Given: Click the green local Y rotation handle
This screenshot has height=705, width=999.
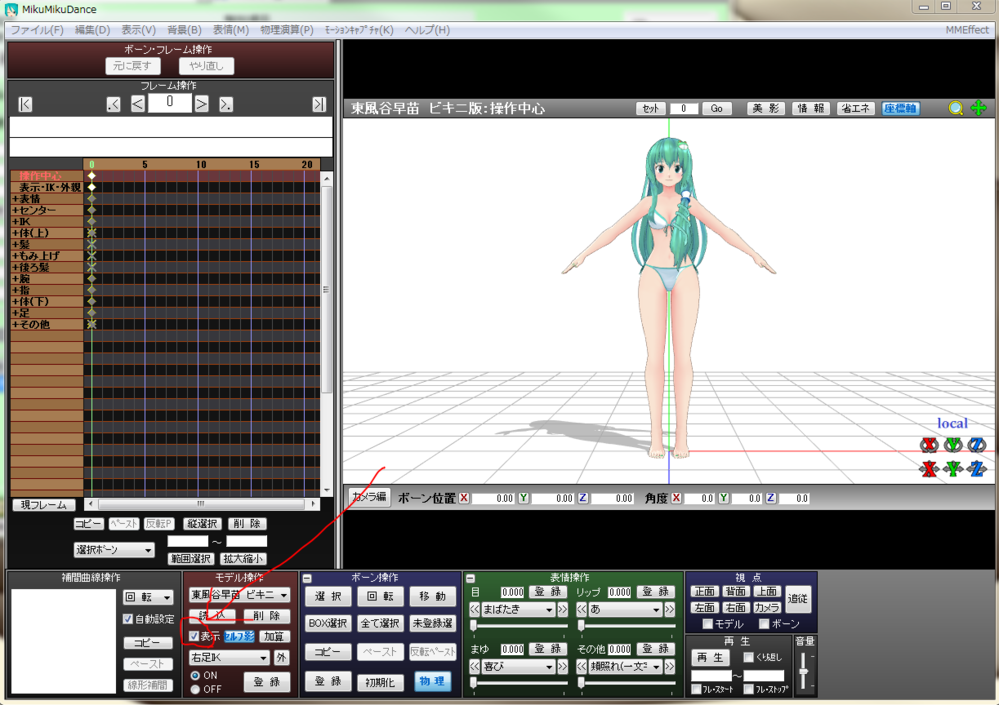Looking at the screenshot, I should point(952,445).
